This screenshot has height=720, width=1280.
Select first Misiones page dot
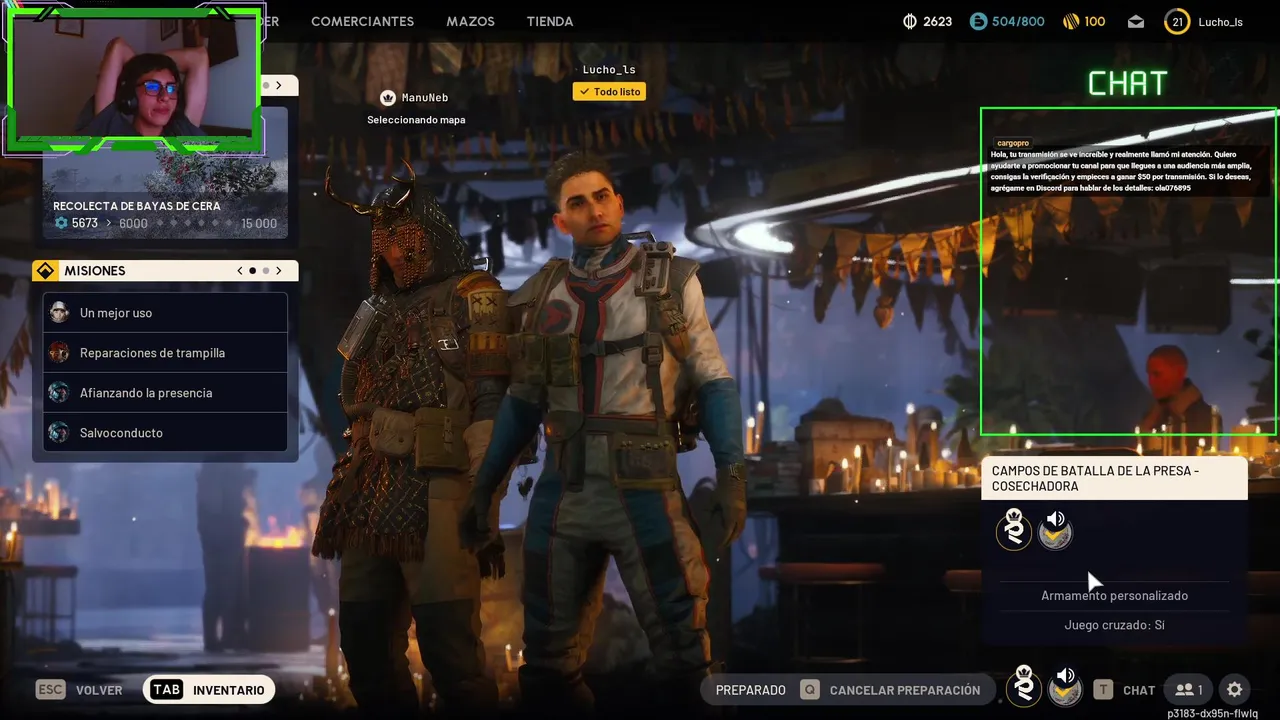click(x=253, y=271)
